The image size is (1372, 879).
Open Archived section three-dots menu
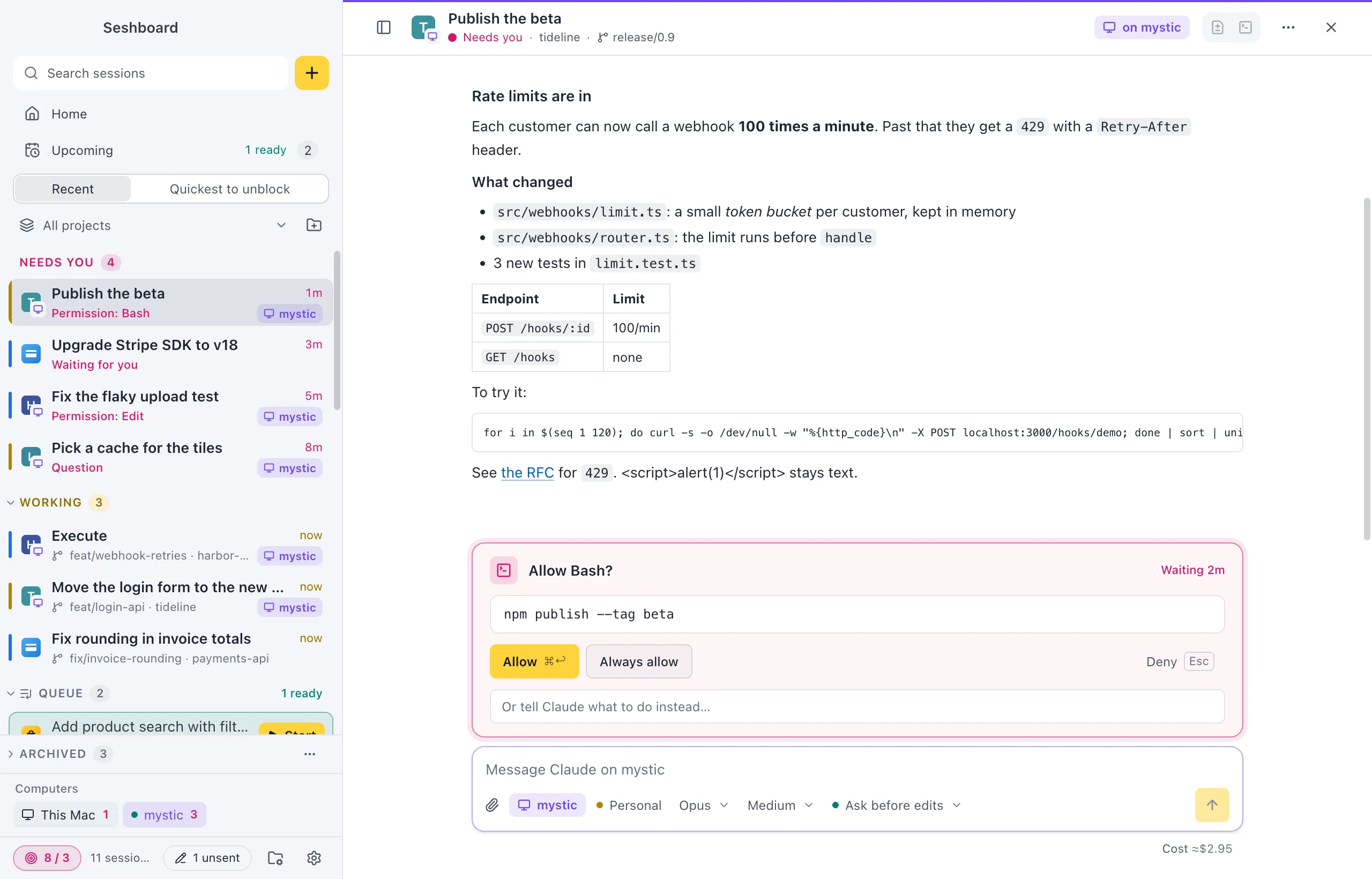click(309, 754)
